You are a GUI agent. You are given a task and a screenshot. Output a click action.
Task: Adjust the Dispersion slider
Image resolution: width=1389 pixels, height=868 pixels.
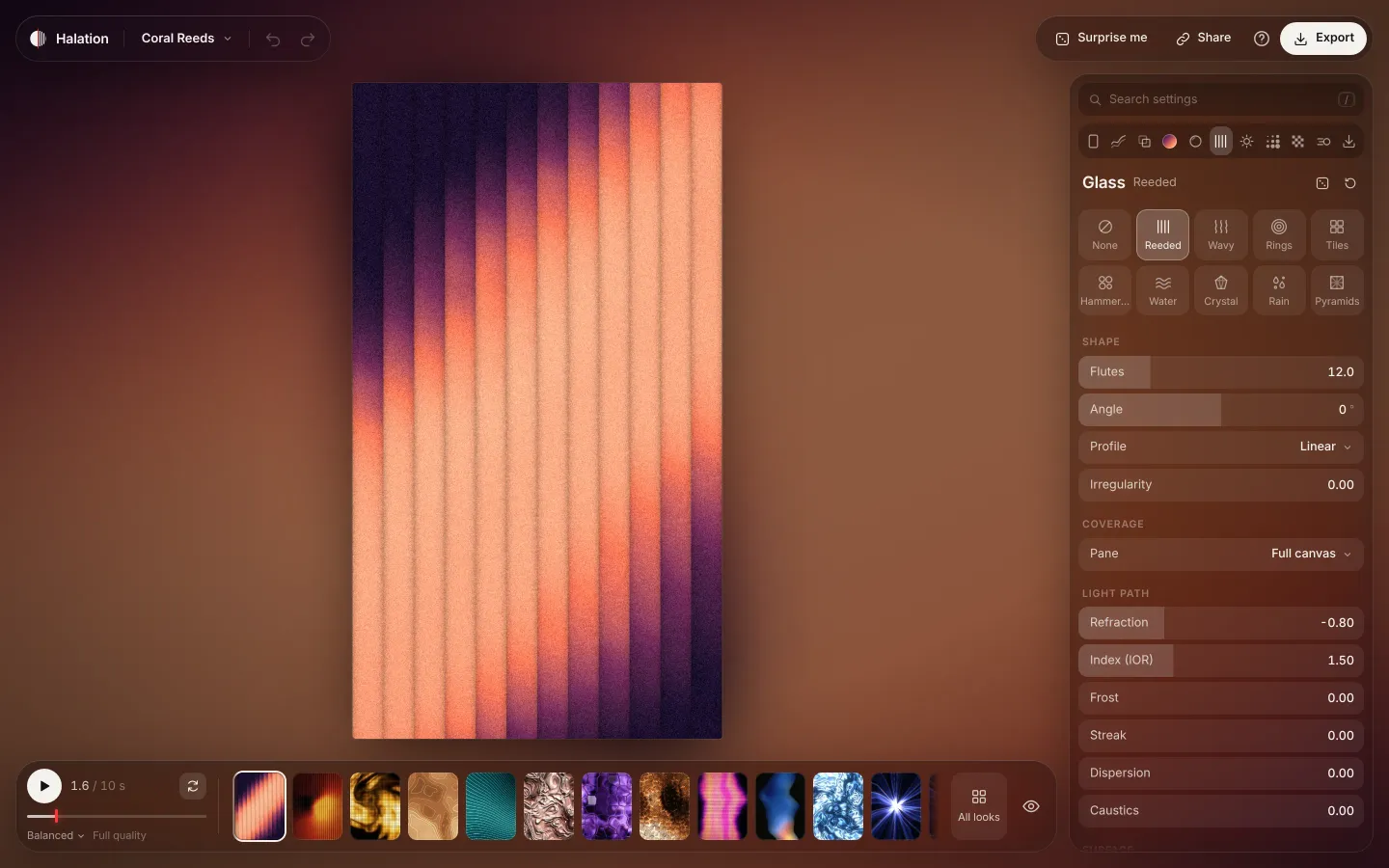(1221, 773)
